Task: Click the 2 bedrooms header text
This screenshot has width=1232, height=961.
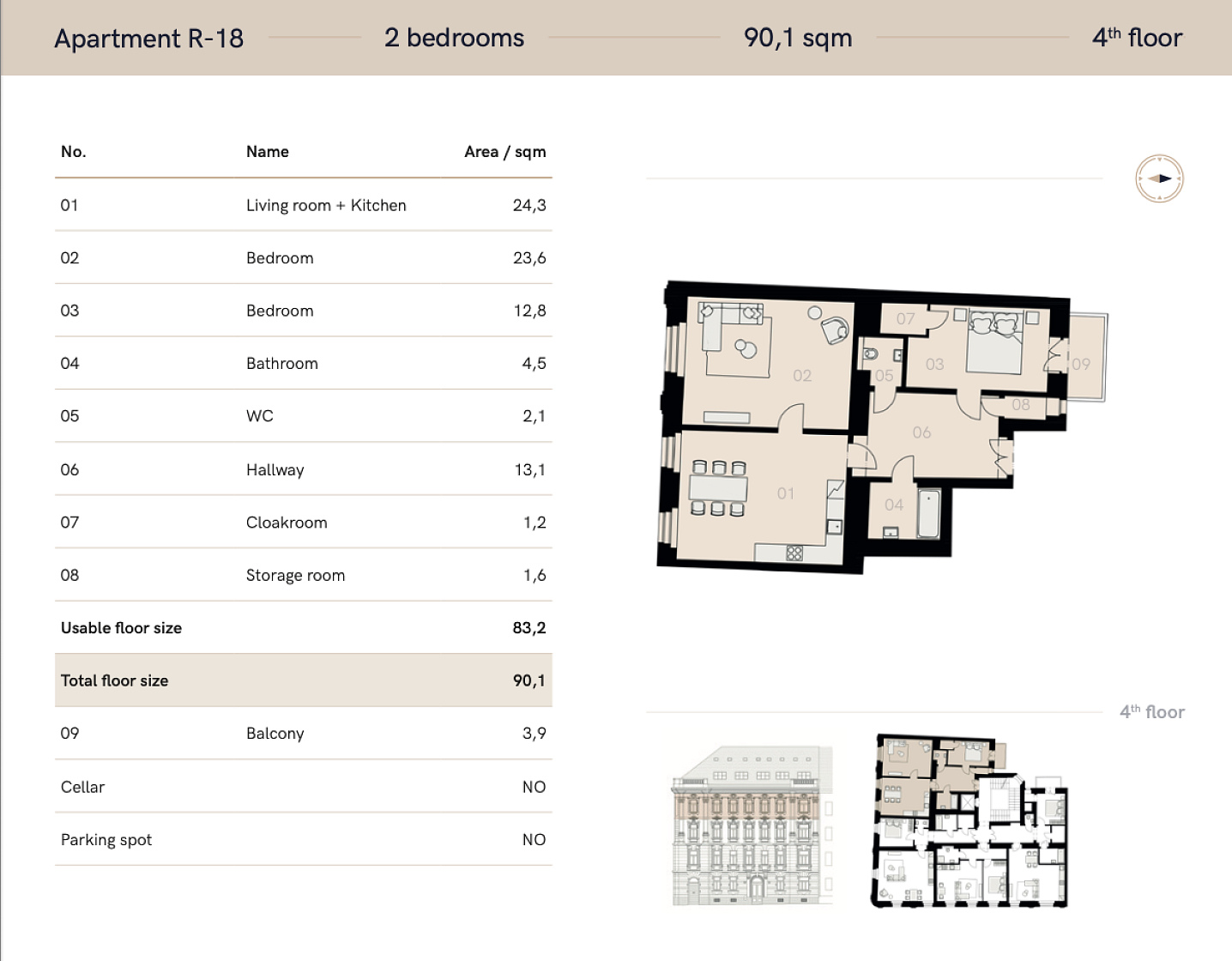Action: point(454,38)
